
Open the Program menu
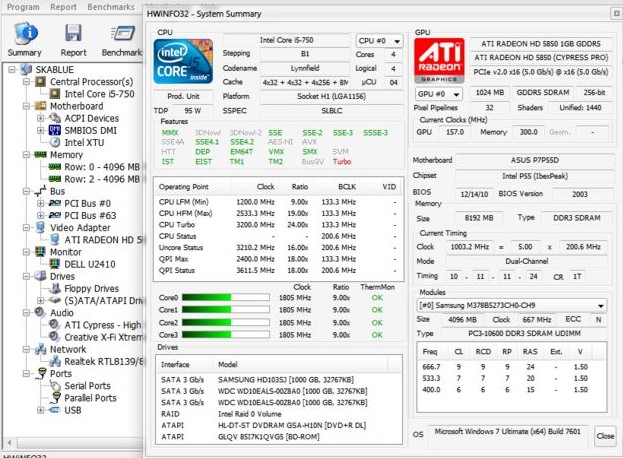(23, 7)
